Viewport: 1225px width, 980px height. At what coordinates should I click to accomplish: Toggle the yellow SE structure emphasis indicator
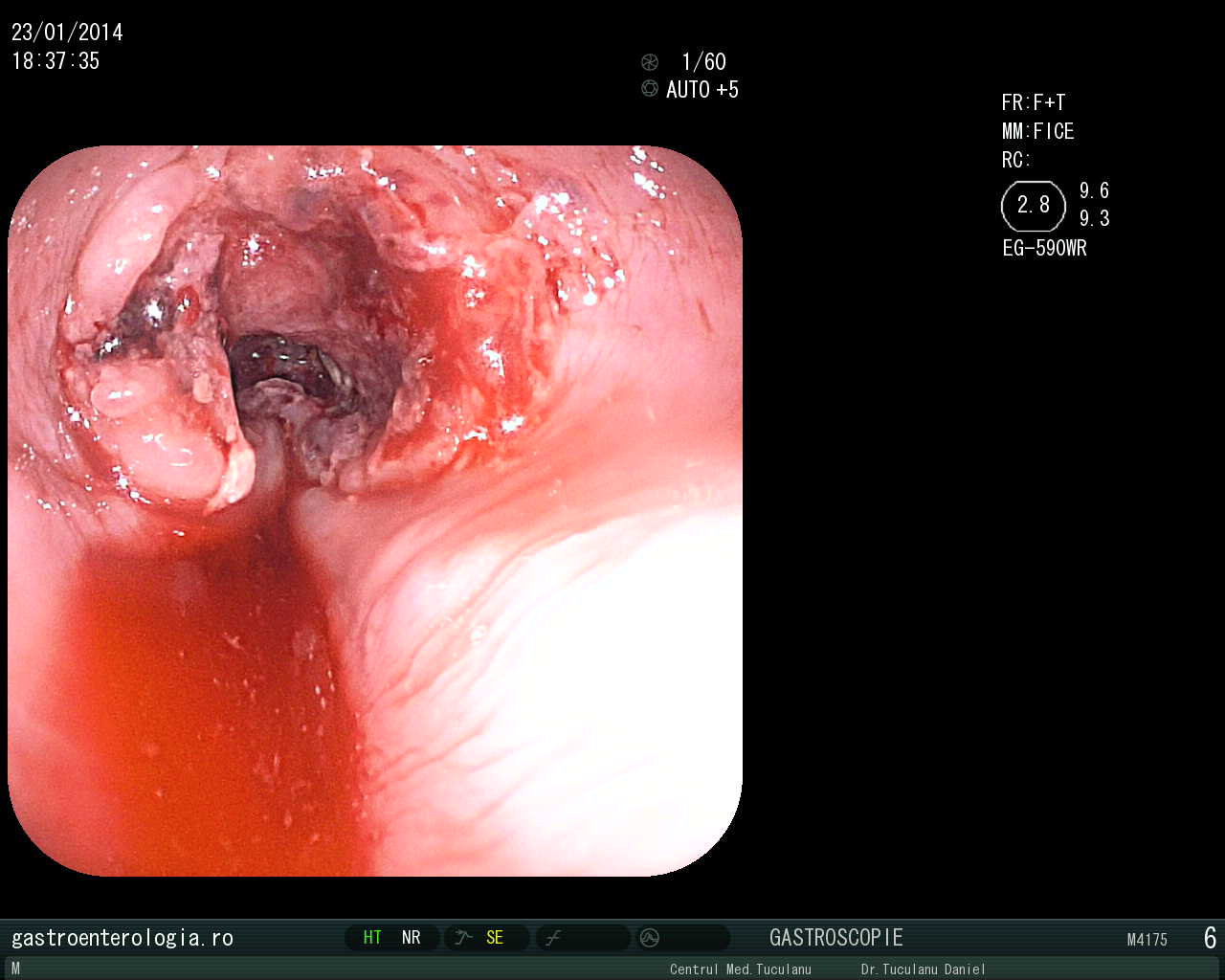pos(495,938)
